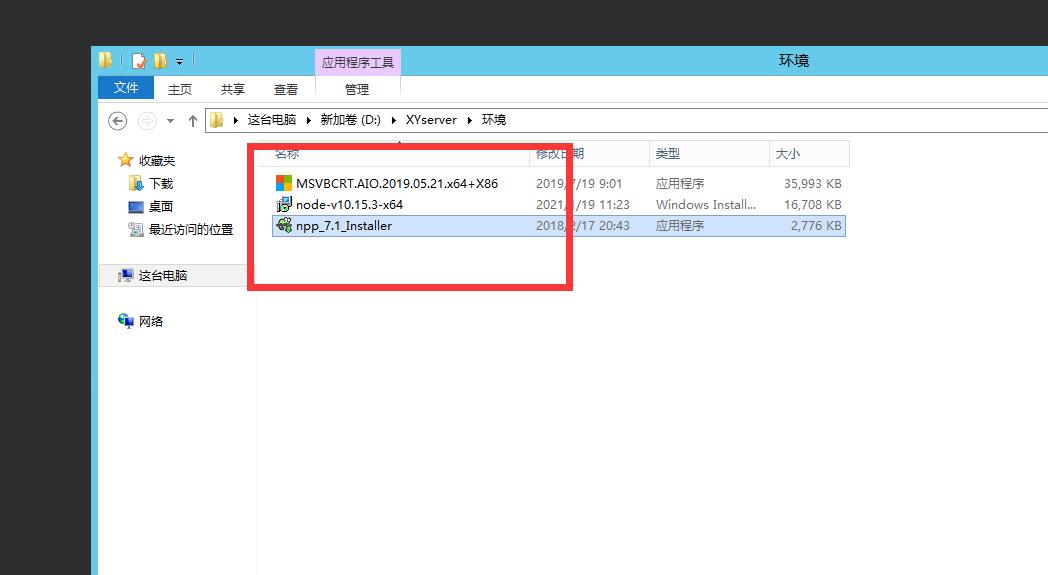Switch to the 管理 manage ribbon tab
The width and height of the screenshot is (1048, 575).
pos(357,89)
